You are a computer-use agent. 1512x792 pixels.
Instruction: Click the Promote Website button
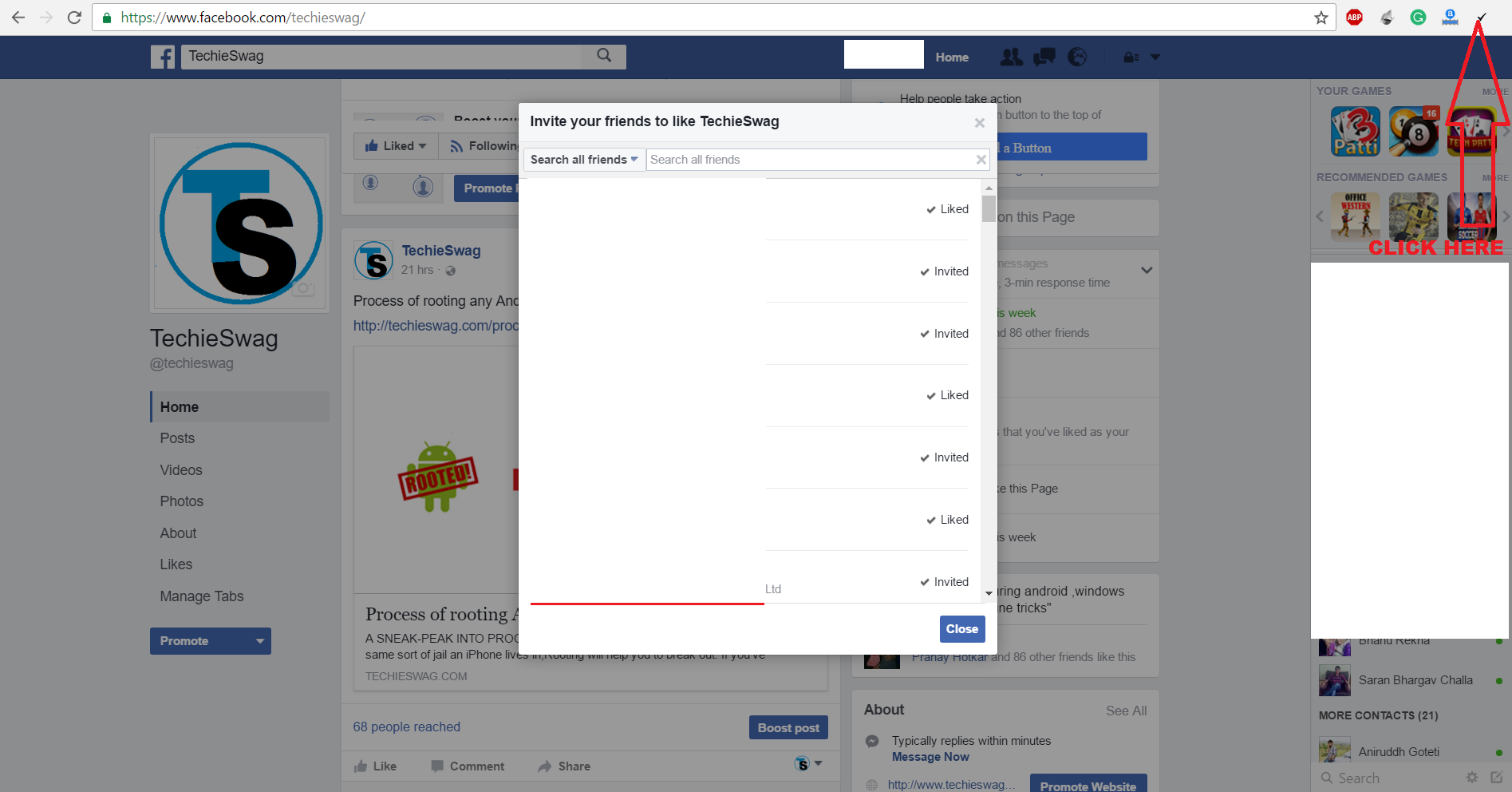(x=1088, y=785)
